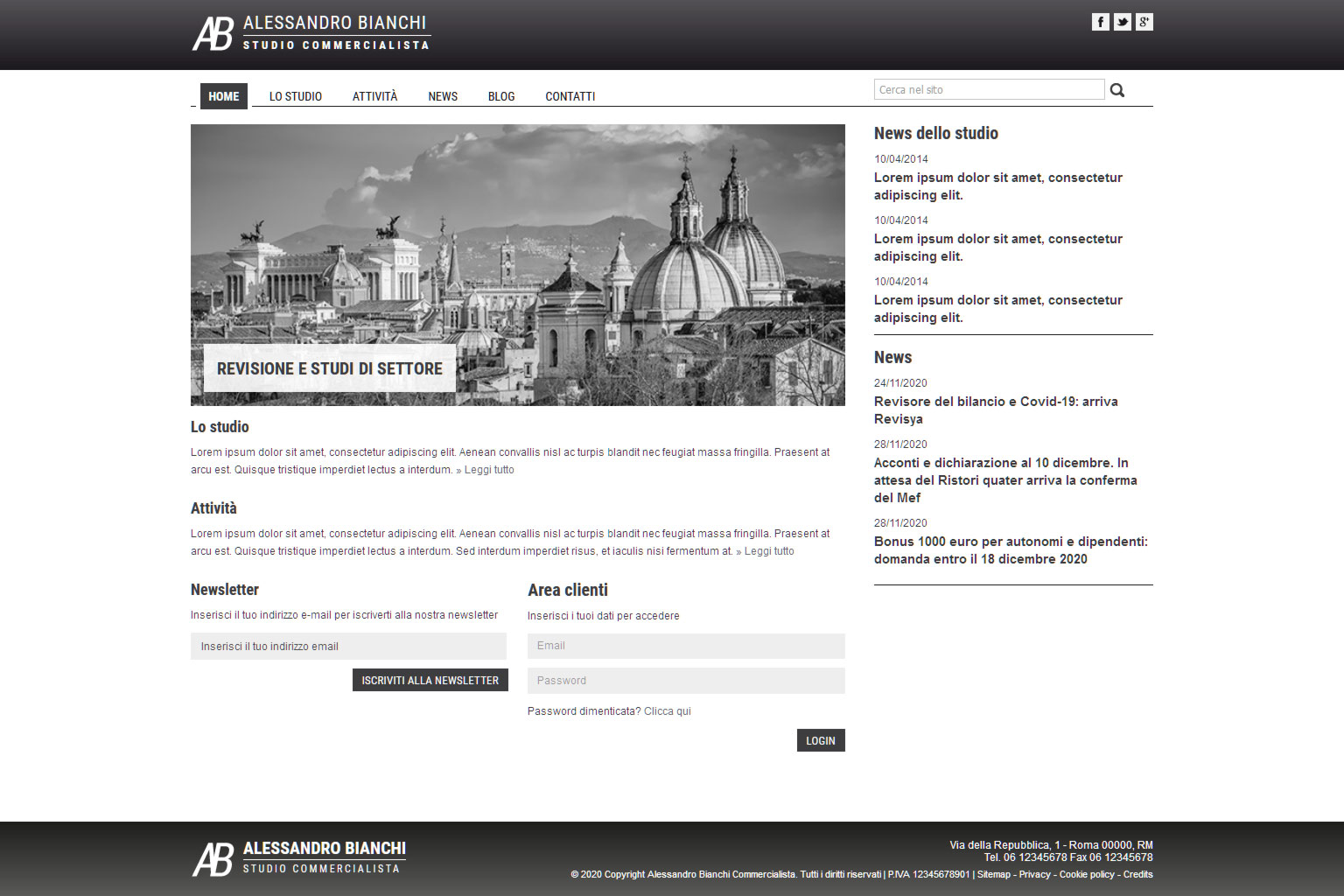Focus the Cerca nel sito search field
Image resolution: width=1344 pixels, height=896 pixels.
tap(989, 89)
